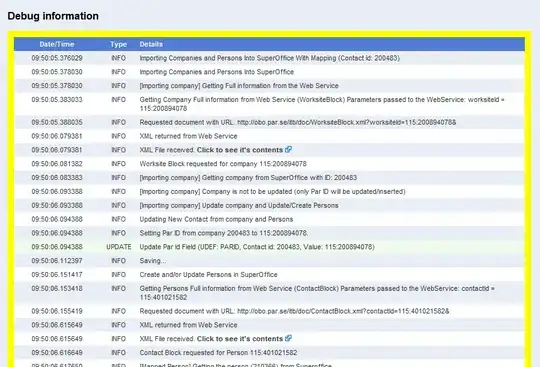Select 'Create and/or Update Persons in SuperOffice'
The height and width of the screenshot is (367, 540).
coord(208,275)
